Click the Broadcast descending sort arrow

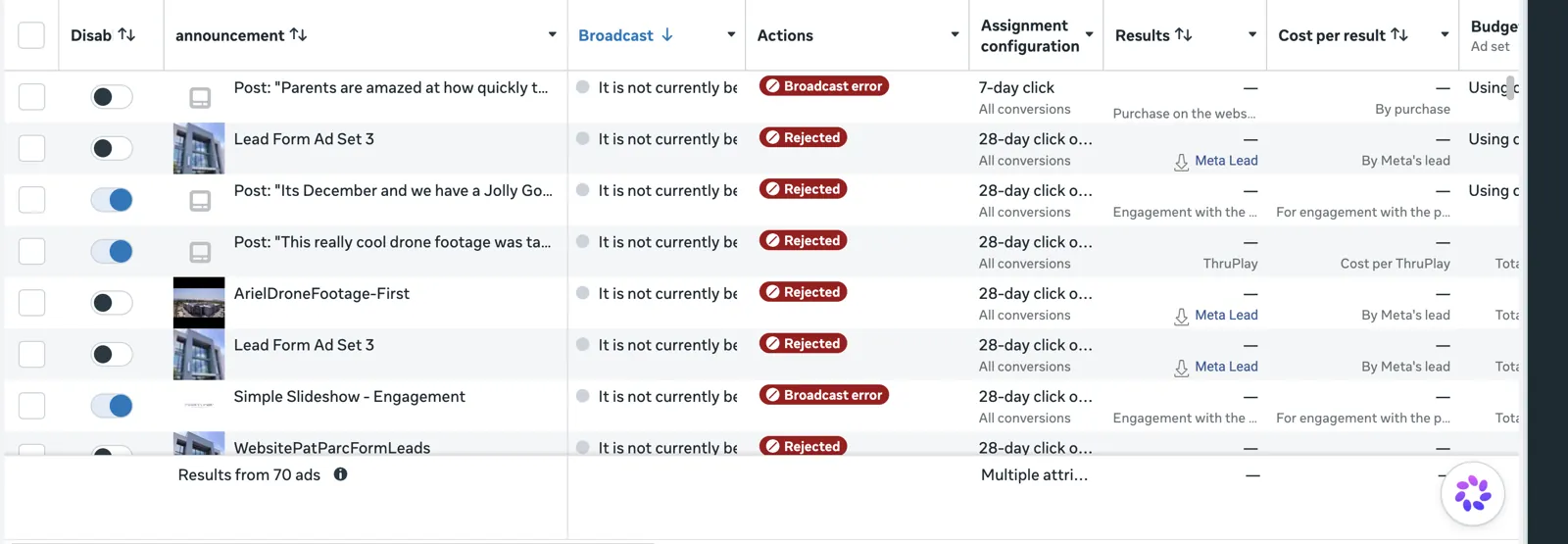pyautogui.click(x=667, y=35)
